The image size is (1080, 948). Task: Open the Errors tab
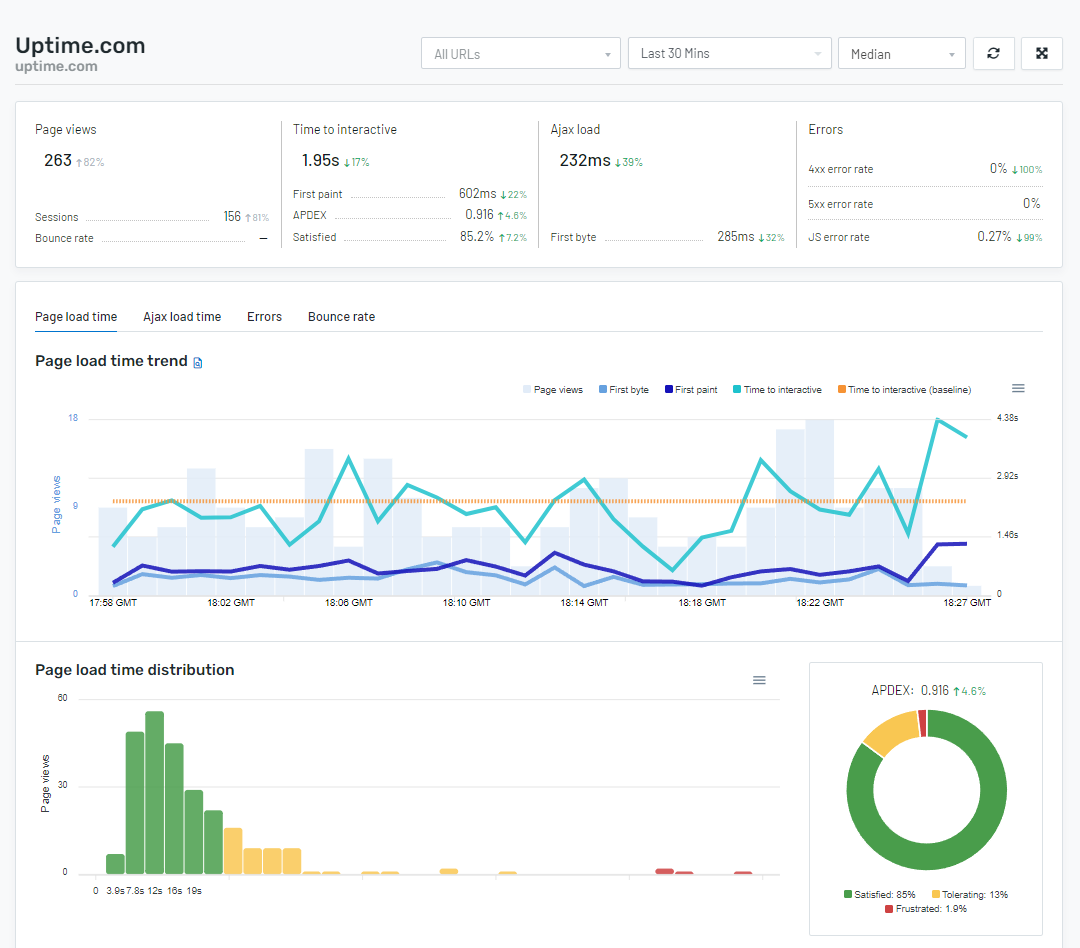(264, 316)
